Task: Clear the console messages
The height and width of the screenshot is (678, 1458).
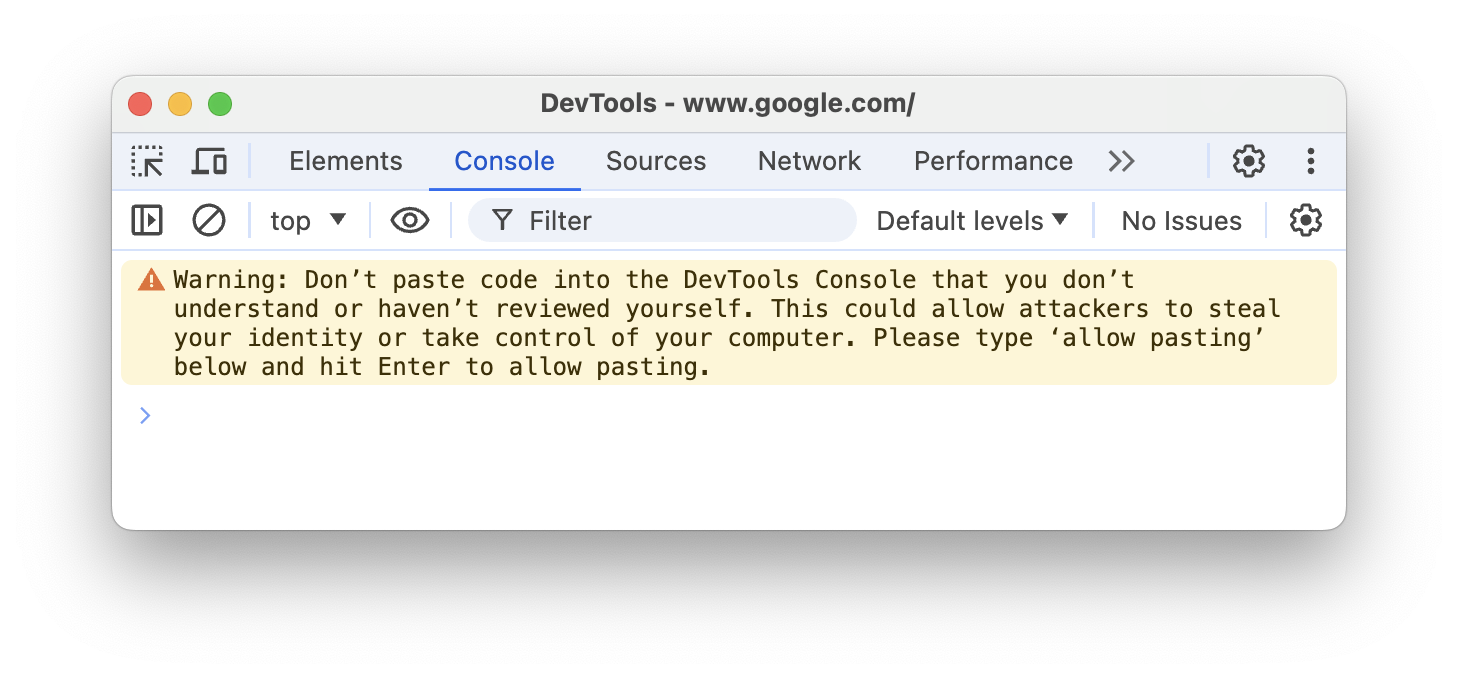Action: (209, 220)
